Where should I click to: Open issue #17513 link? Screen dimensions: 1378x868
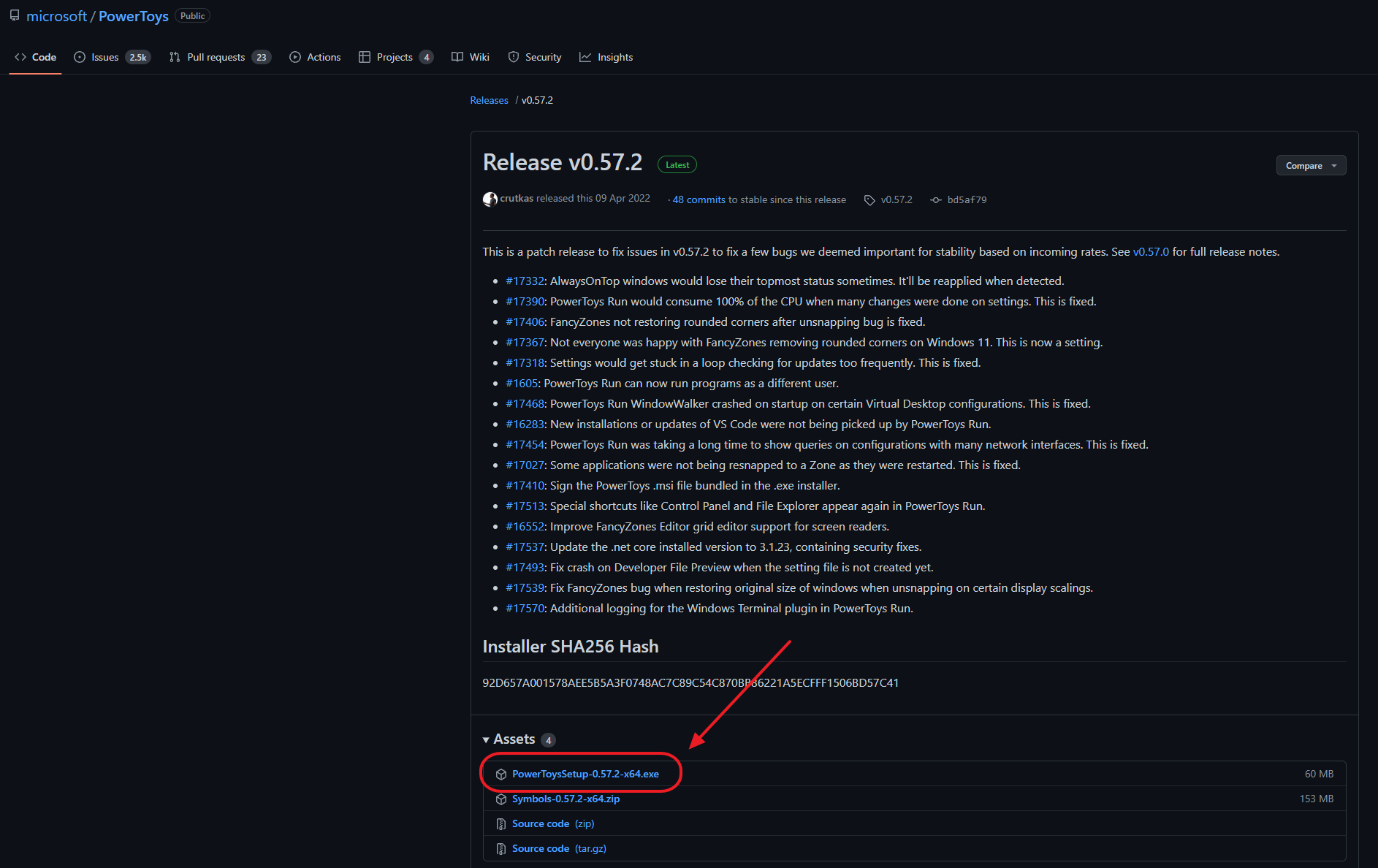[x=525, y=506]
